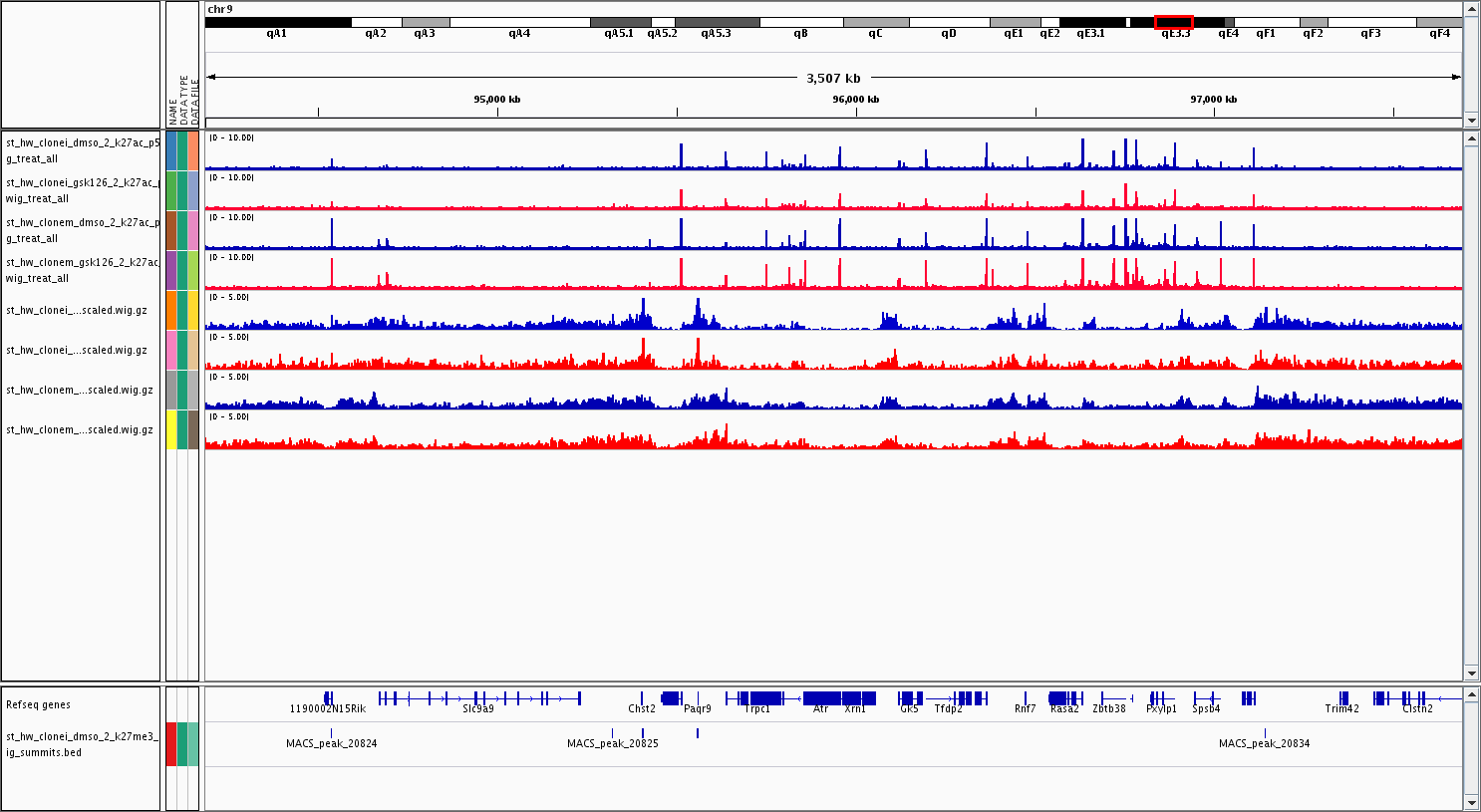Select the Refseq genes track label

pos(39,704)
